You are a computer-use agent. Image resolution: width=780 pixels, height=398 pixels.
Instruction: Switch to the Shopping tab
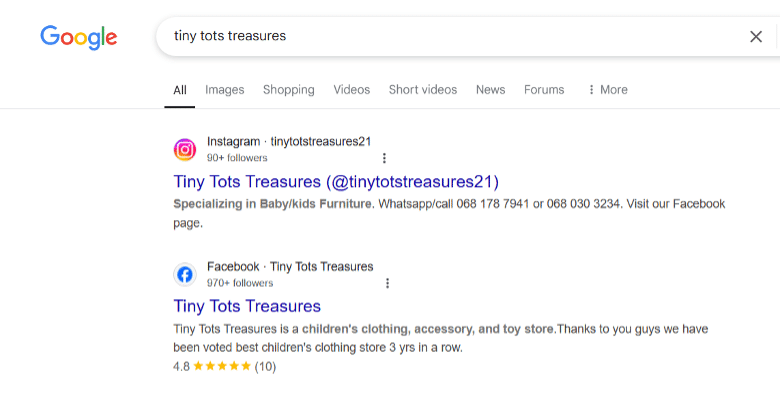click(x=289, y=90)
